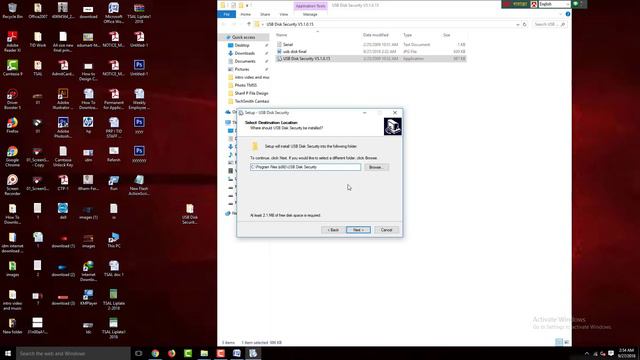Open Pictures in the navigation pane
Viewport: 640px width, 360px height.
click(242, 69)
